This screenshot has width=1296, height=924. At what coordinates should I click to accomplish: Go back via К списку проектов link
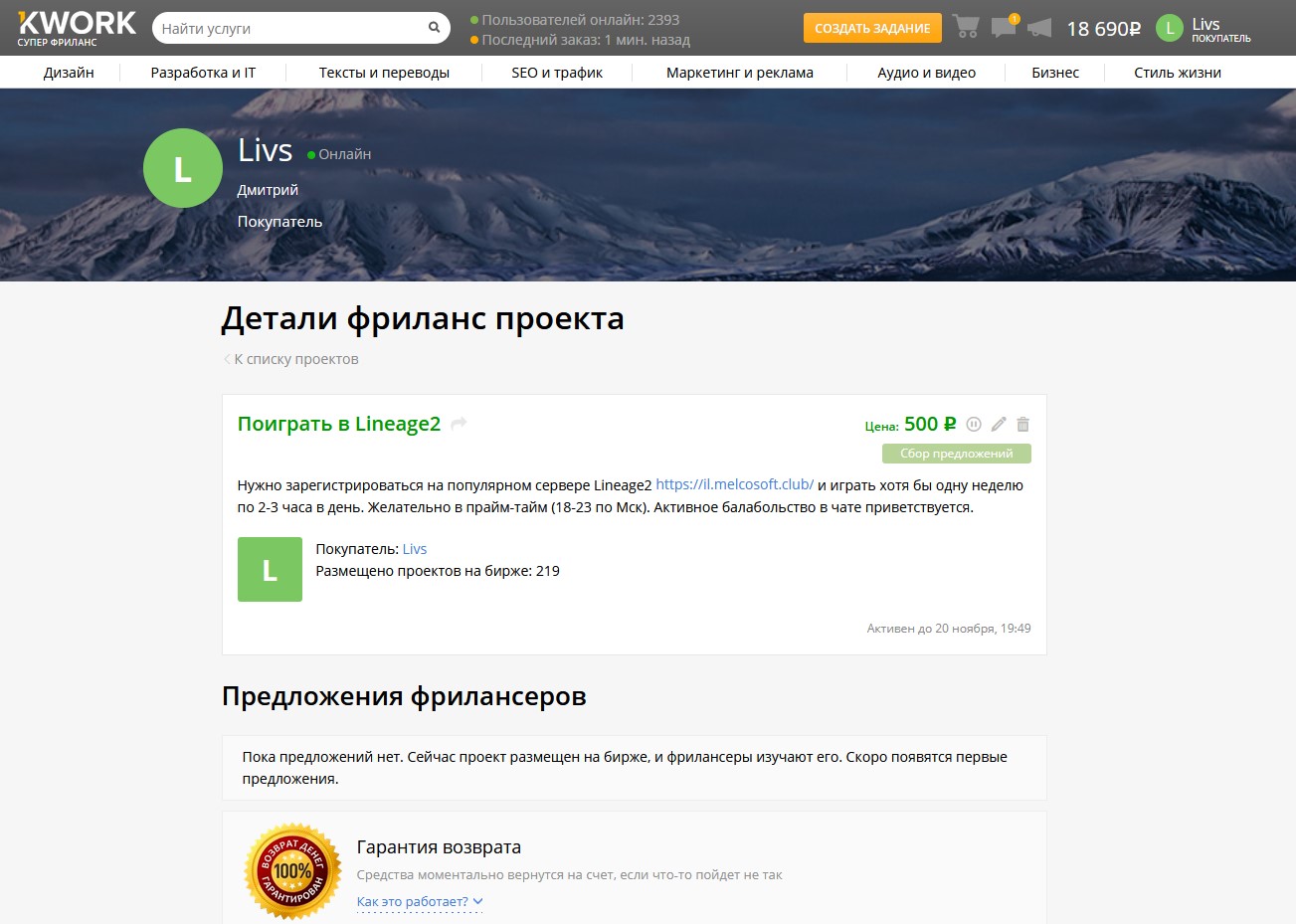290,359
